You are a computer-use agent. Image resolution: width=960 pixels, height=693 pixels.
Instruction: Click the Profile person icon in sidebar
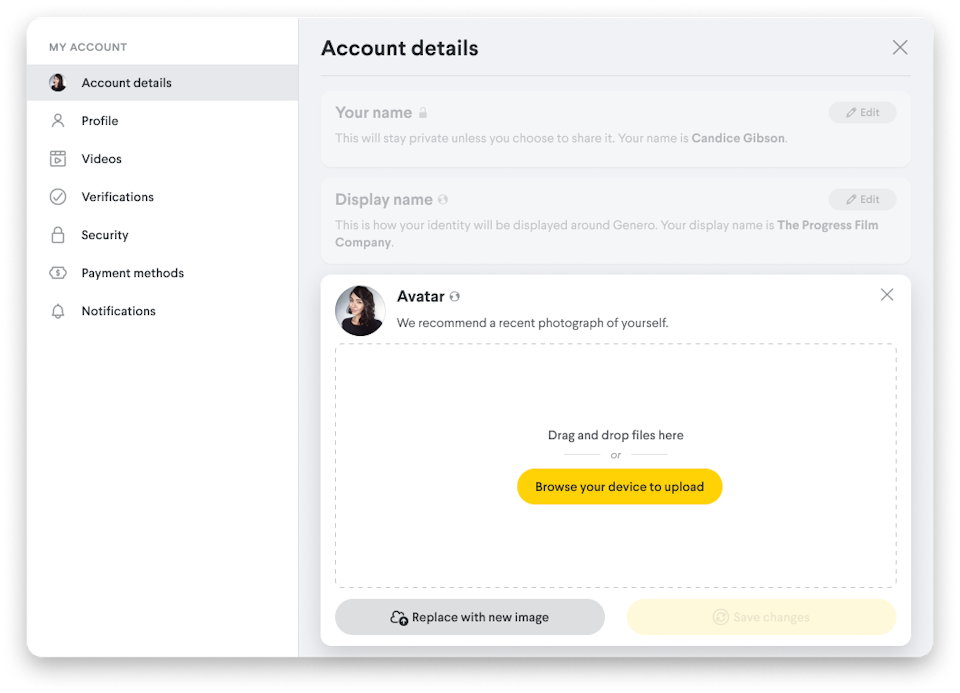[58, 121]
